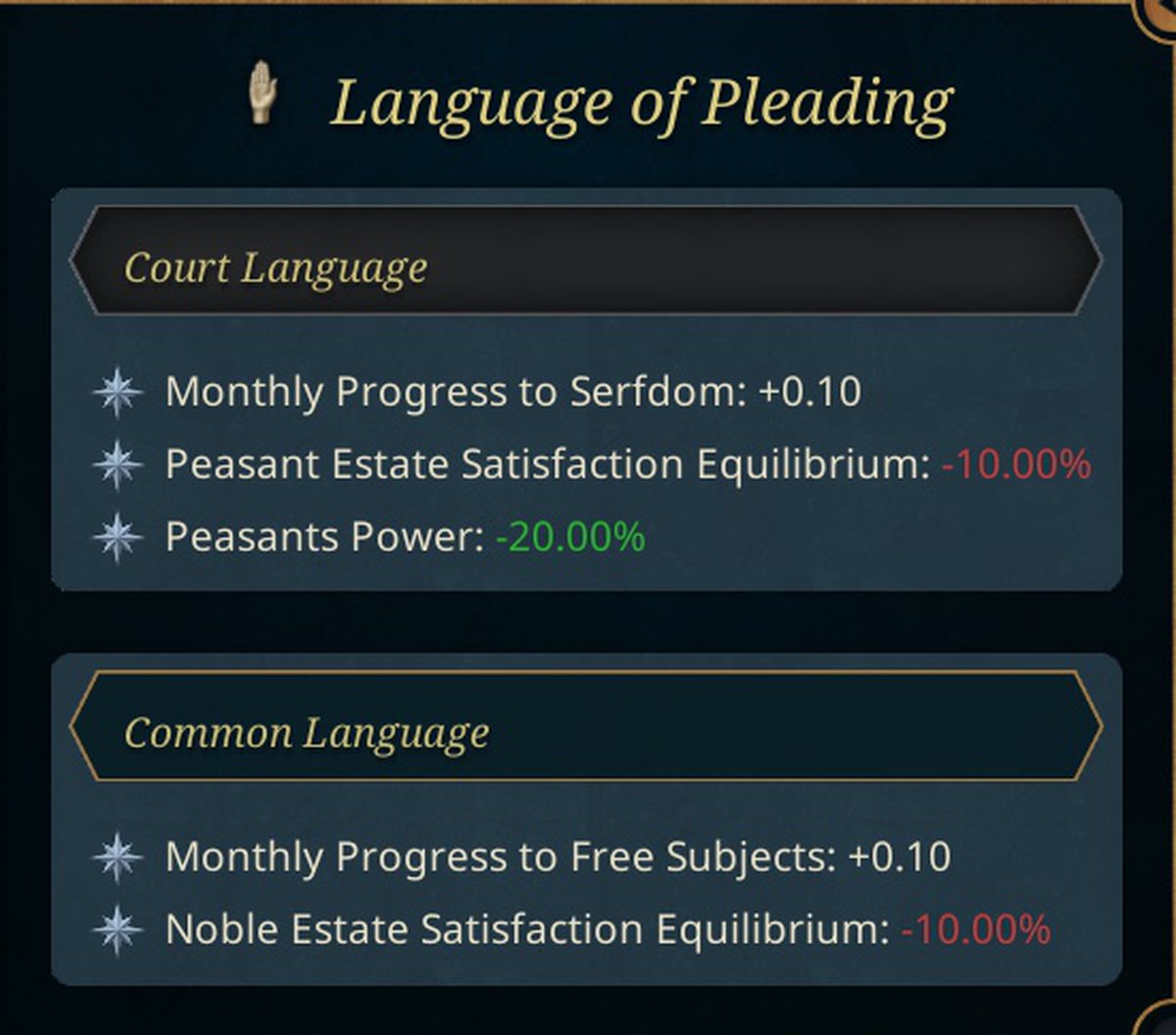Click the Monthly Progress to Free Subjects text

[x=500, y=858]
